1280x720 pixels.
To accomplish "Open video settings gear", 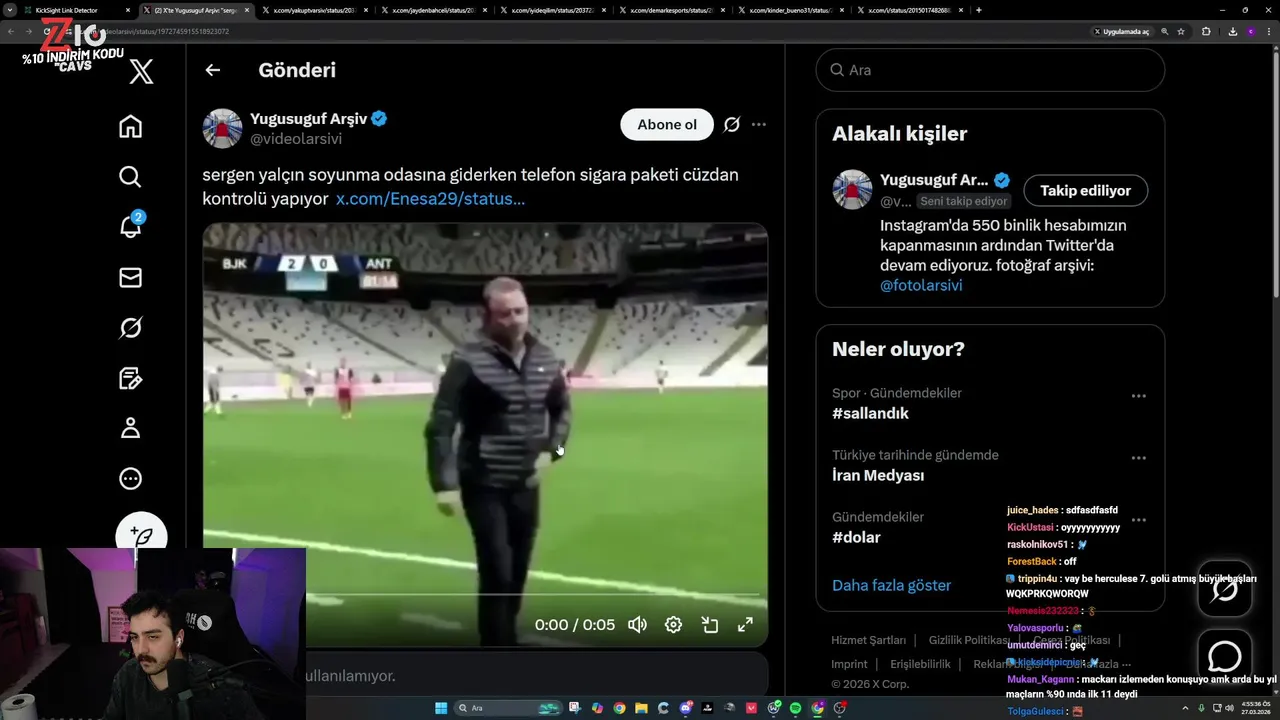I will click(673, 625).
